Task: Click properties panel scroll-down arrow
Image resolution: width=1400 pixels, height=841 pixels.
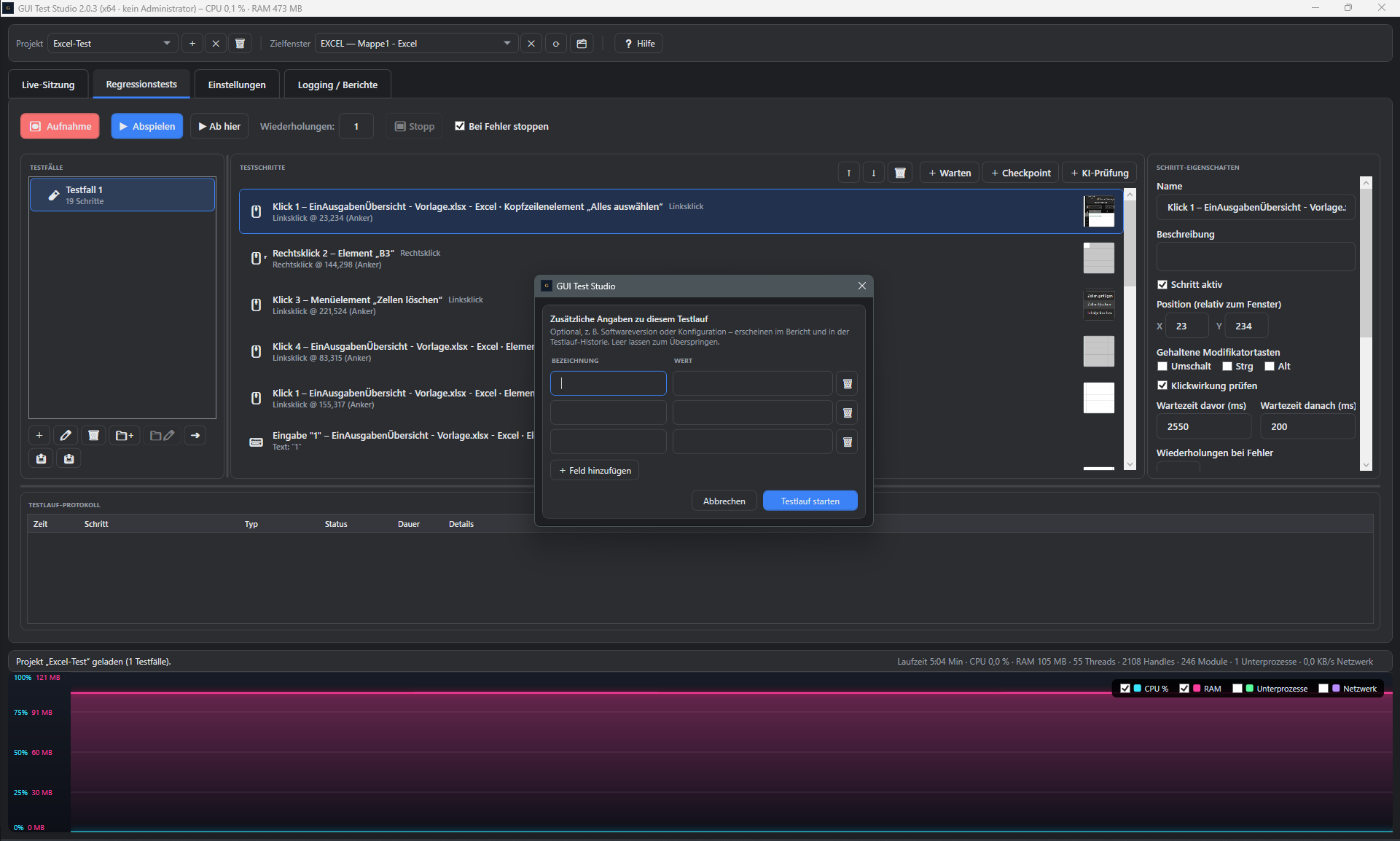Action: (1366, 465)
